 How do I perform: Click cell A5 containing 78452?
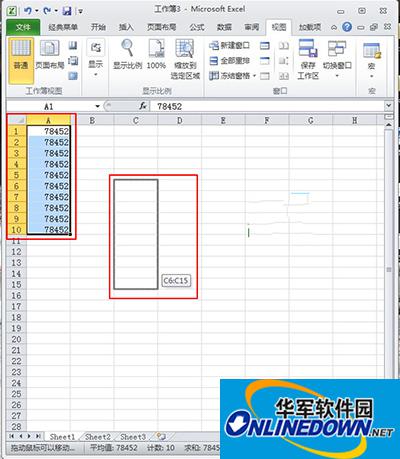pos(49,175)
